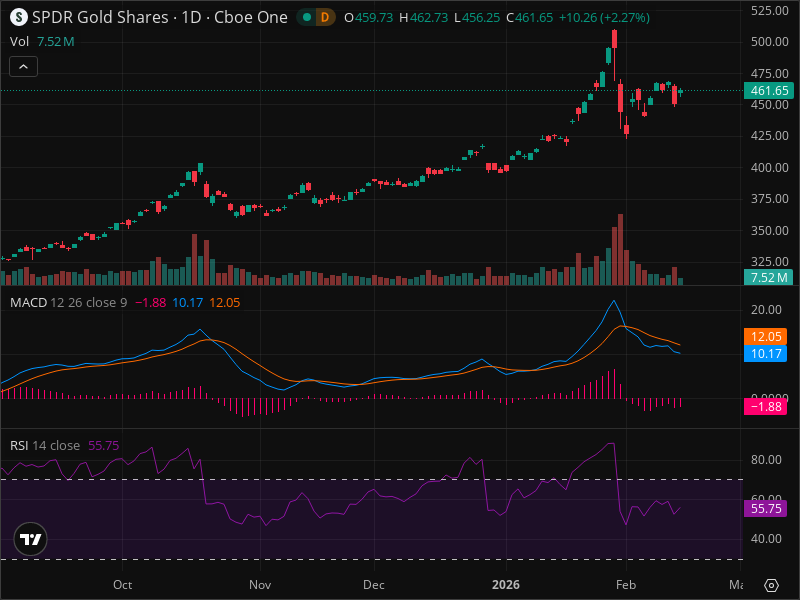Viewport: 800px width, 600px height.
Task: Click the blue 10.17 MACD value label
Action: pos(765,354)
